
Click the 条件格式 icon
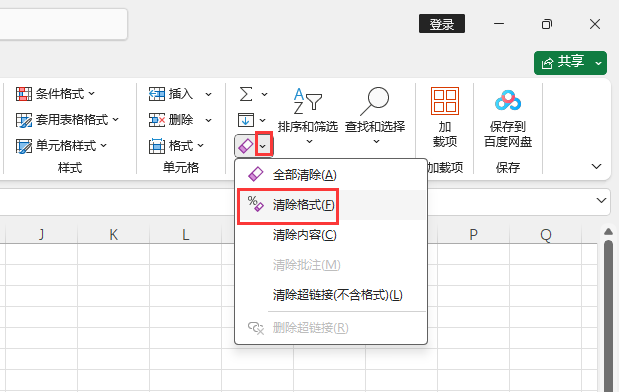23,94
